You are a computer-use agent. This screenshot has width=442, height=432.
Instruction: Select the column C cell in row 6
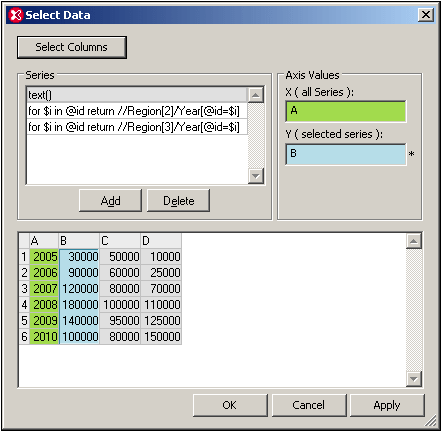pyautogui.click(x=120, y=337)
